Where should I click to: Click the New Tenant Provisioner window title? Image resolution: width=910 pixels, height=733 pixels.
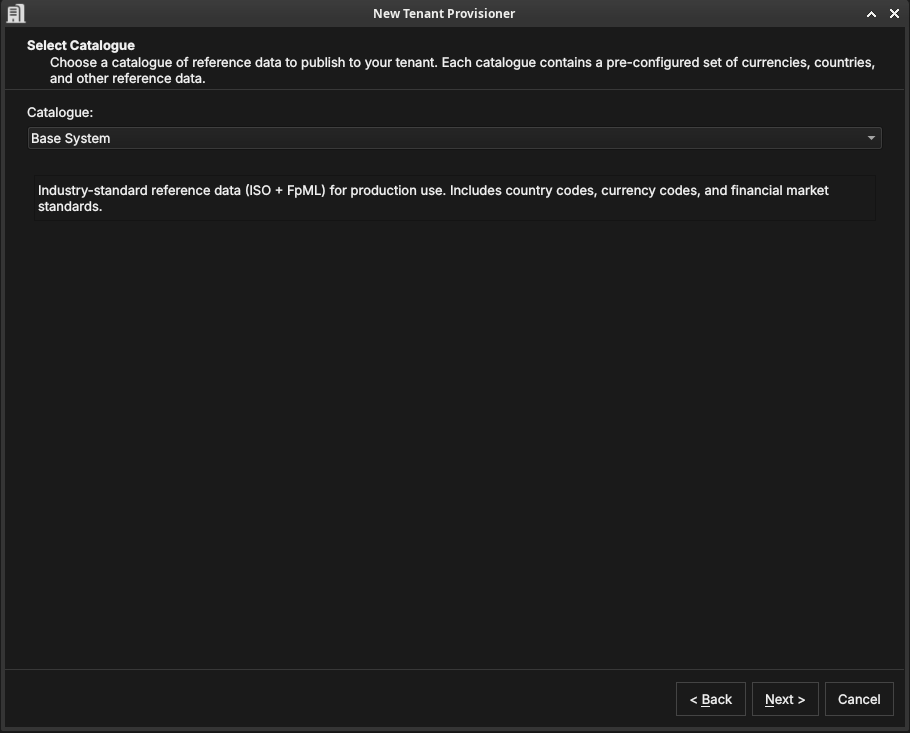pyautogui.click(x=444, y=13)
